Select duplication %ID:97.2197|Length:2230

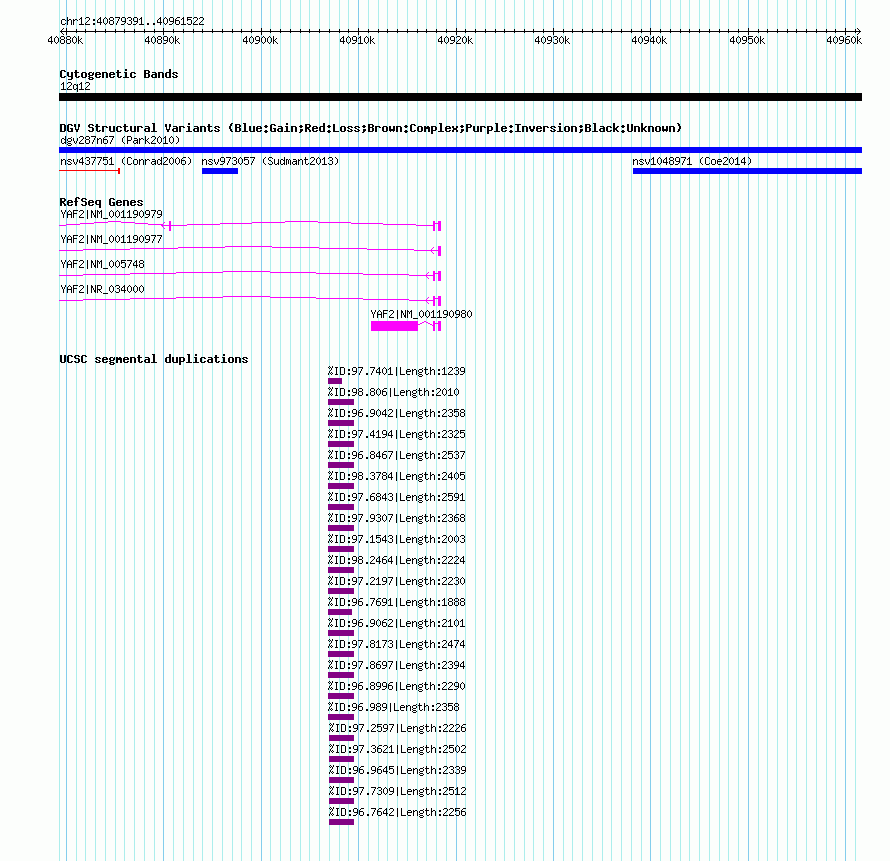341,591
